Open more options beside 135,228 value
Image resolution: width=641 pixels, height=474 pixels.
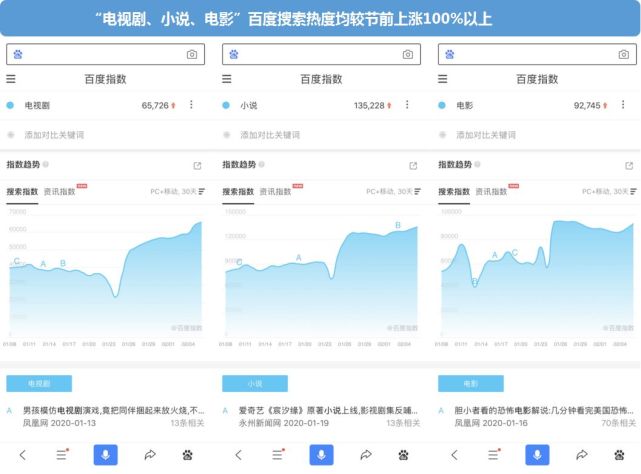(x=407, y=105)
